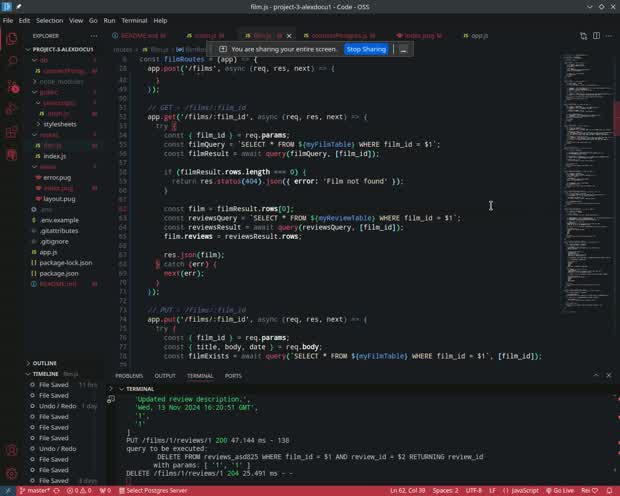Open the Source Control view

12,86
